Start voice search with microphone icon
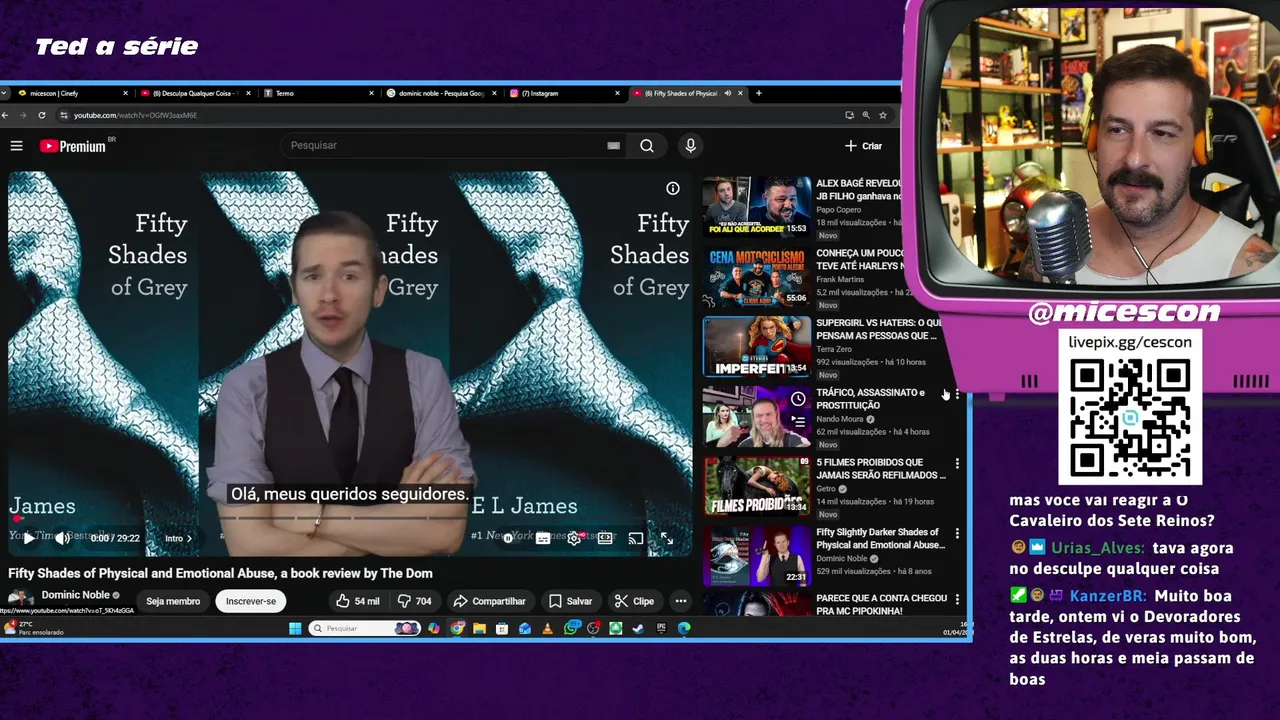1280x720 pixels. [690, 146]
